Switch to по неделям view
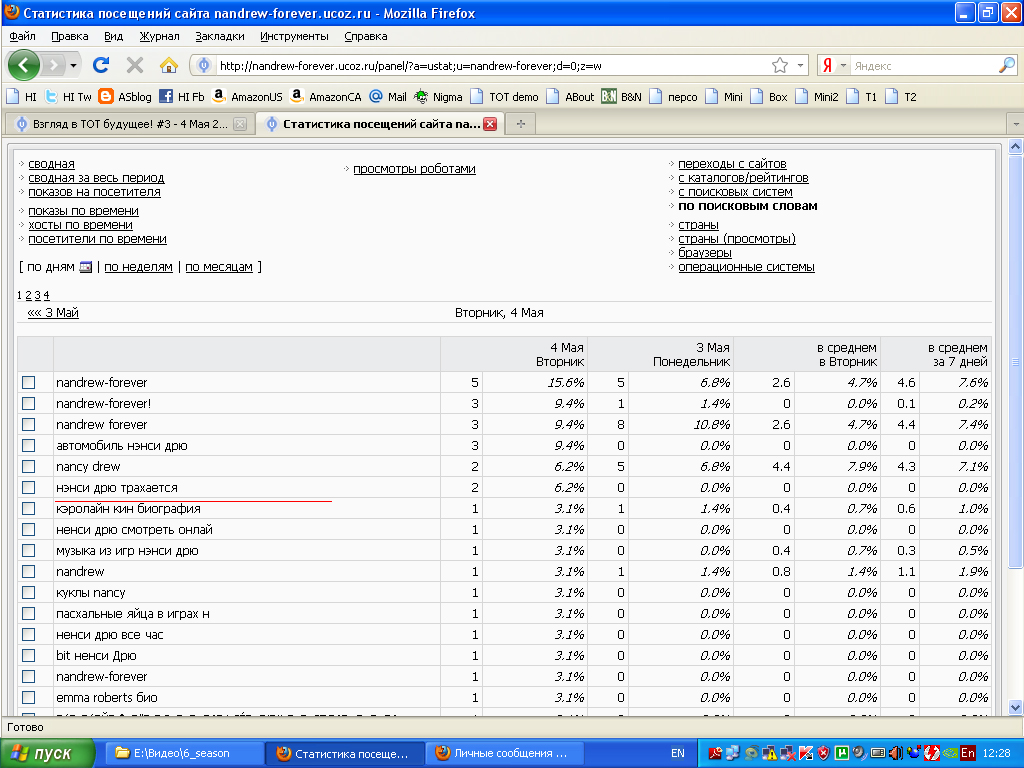The image size is (1024, 768). tap(138, 266)
